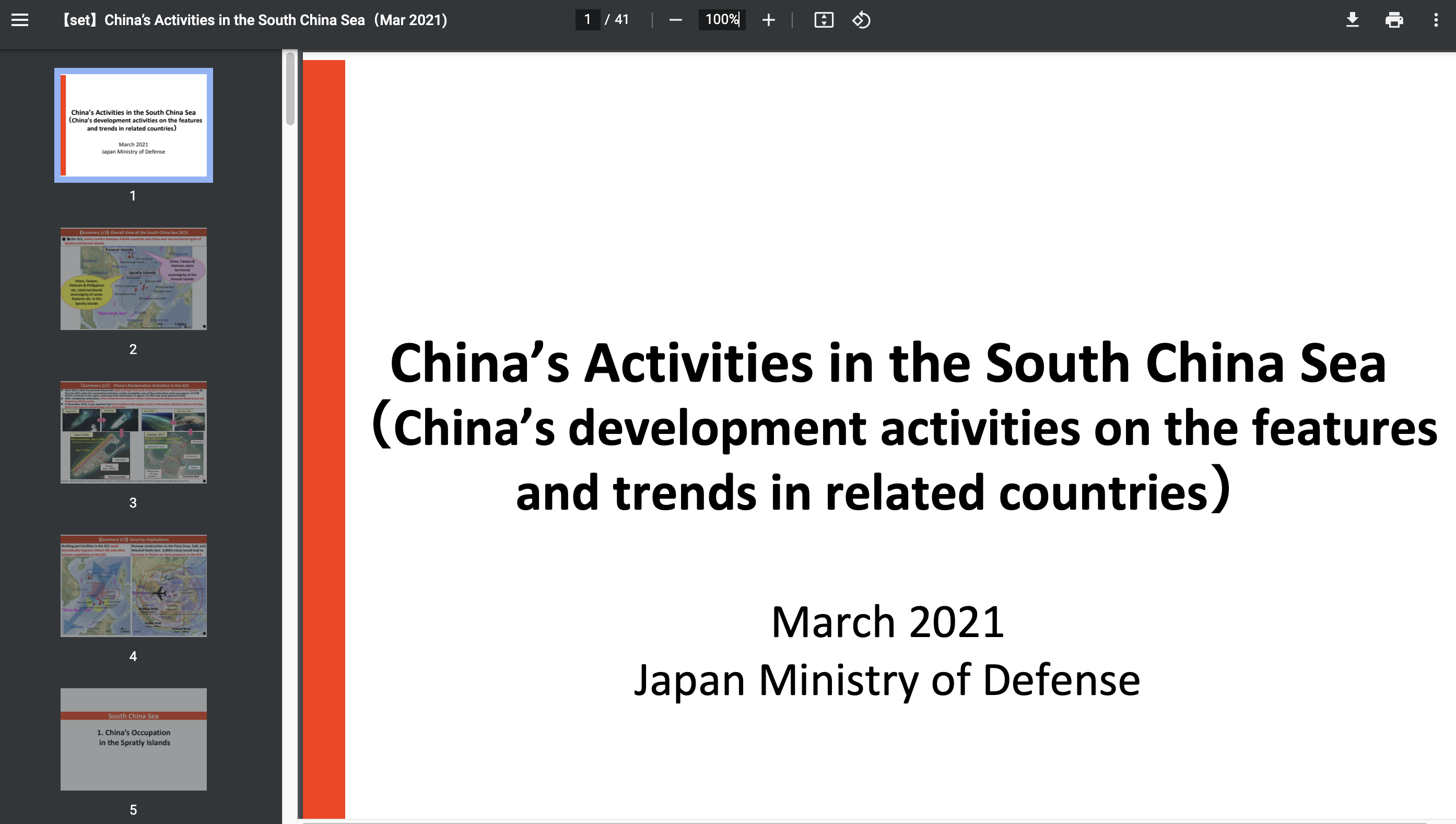1456x824 pixels.
Task: Click the zoom out minus icon
Action: click(x=675, y=20)
